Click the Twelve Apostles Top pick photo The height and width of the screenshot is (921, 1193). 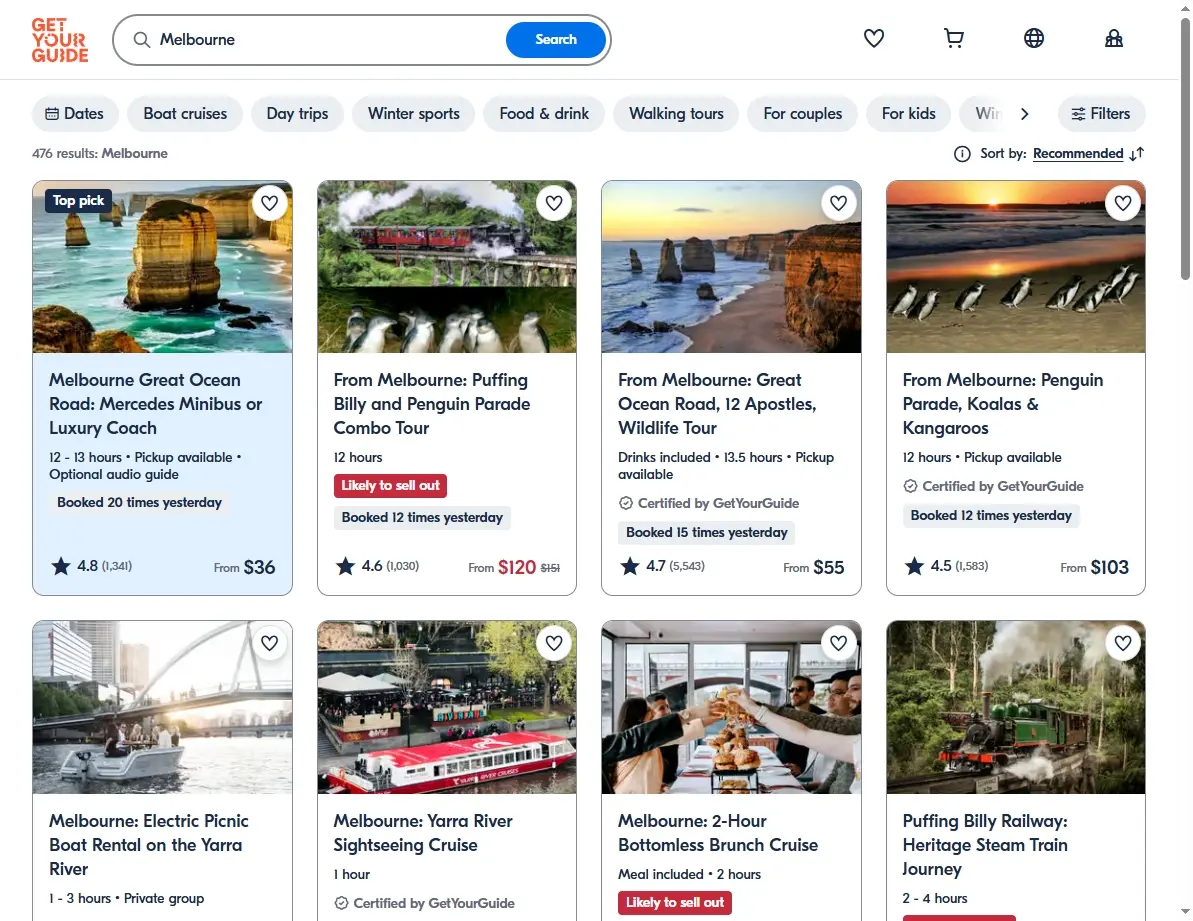point(162,267)
